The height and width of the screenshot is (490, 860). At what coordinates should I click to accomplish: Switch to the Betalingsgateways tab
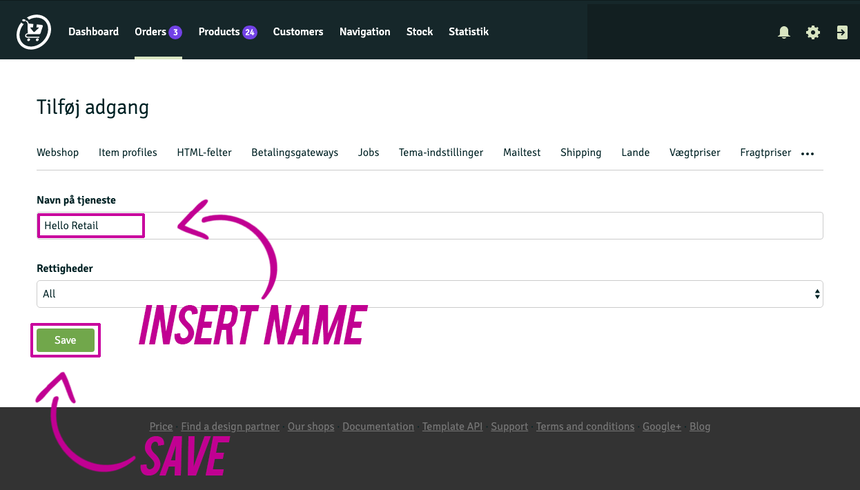pos(294,153)
